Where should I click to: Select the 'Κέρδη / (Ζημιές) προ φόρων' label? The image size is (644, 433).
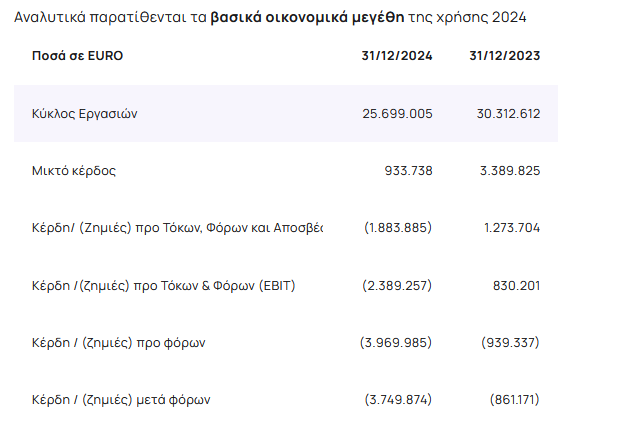pyautogui.click(x=119, y=343)
